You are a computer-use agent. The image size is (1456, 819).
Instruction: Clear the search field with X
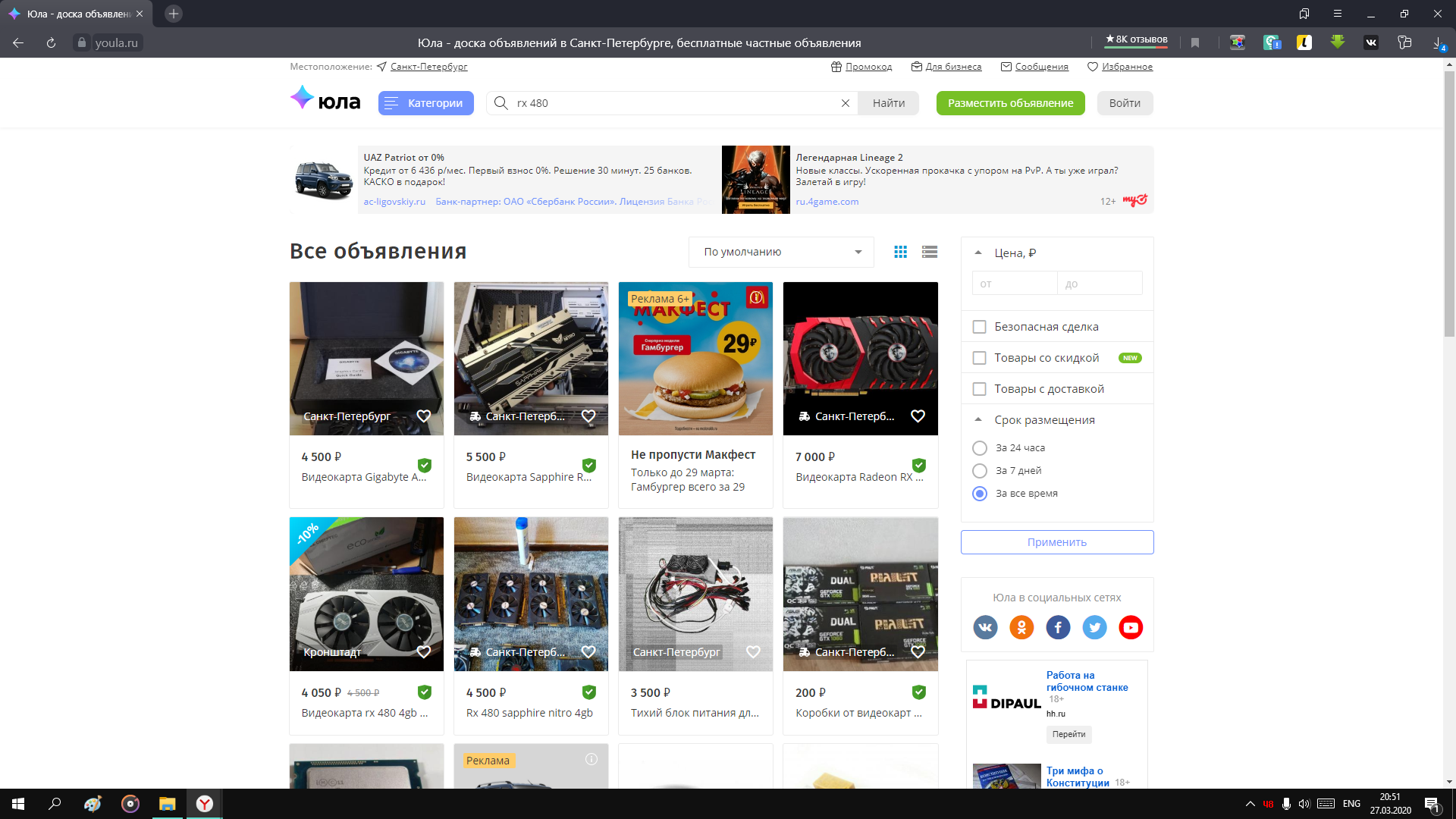pyautogui.click(x=845, y=103)
